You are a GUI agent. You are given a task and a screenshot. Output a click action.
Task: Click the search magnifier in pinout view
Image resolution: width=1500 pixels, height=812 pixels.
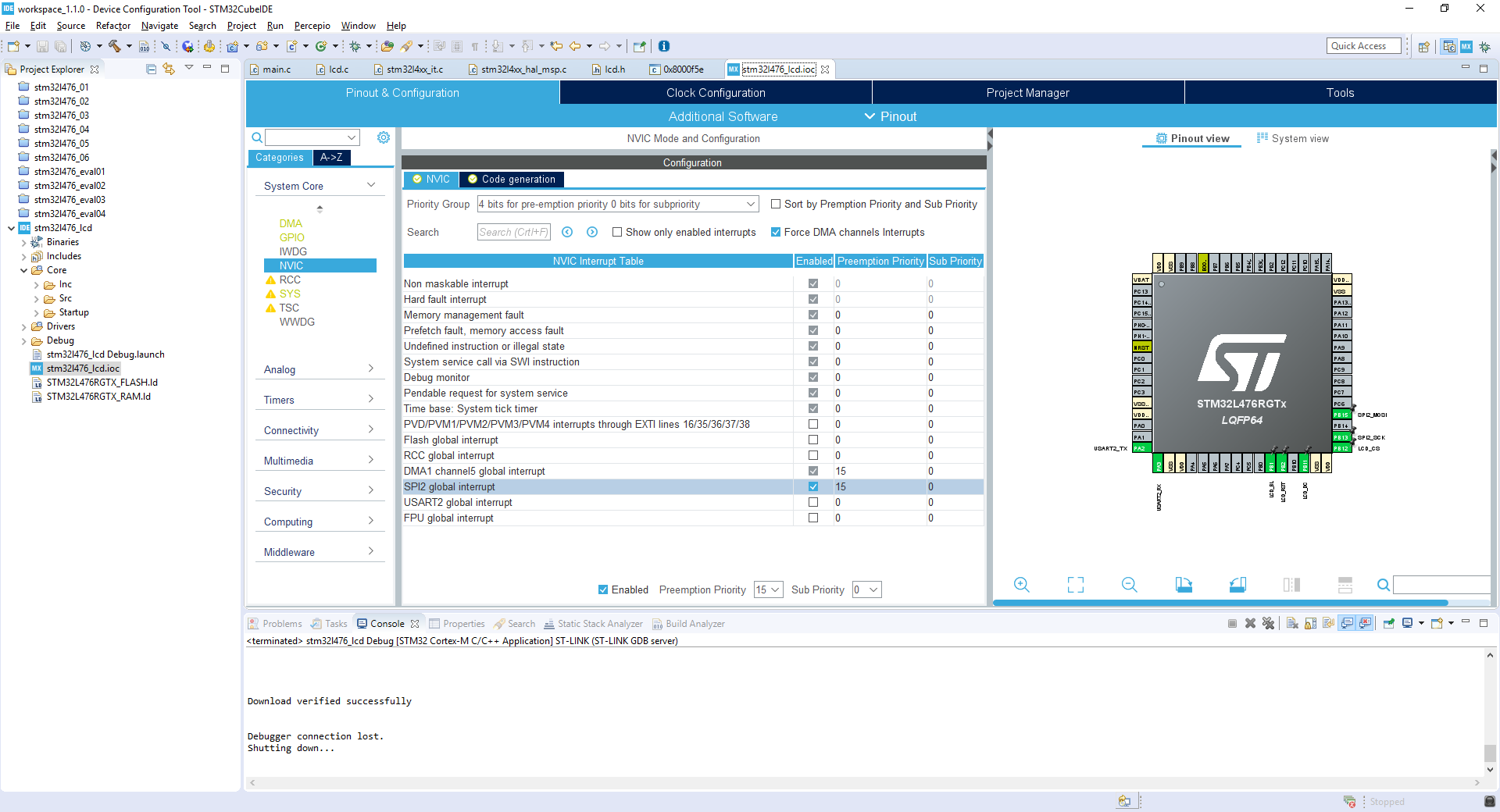point(1383,585)
